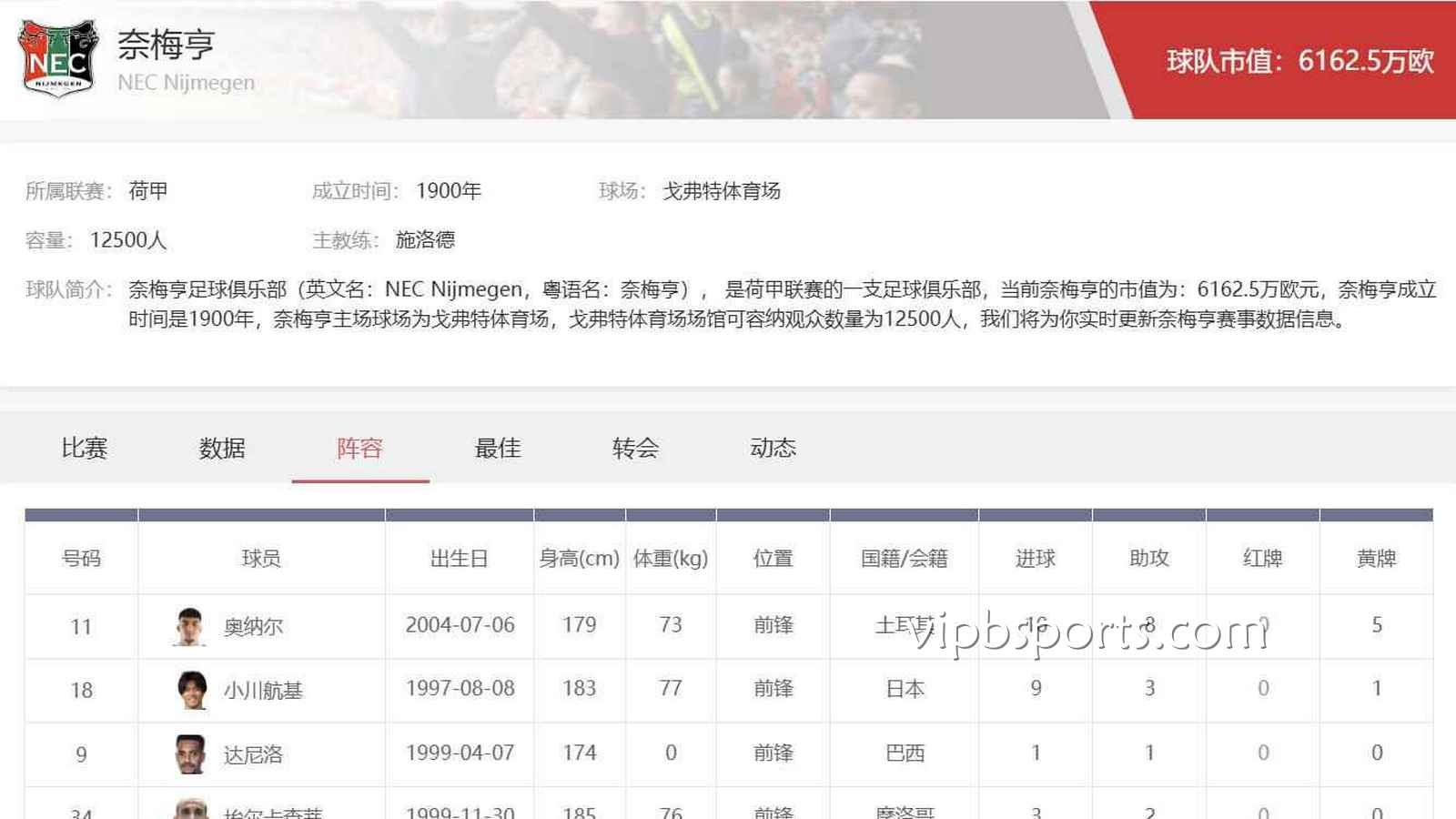1456x819 pixels.
Task: Click the 助攻 column header
Action: click(x=1148, y=558)
